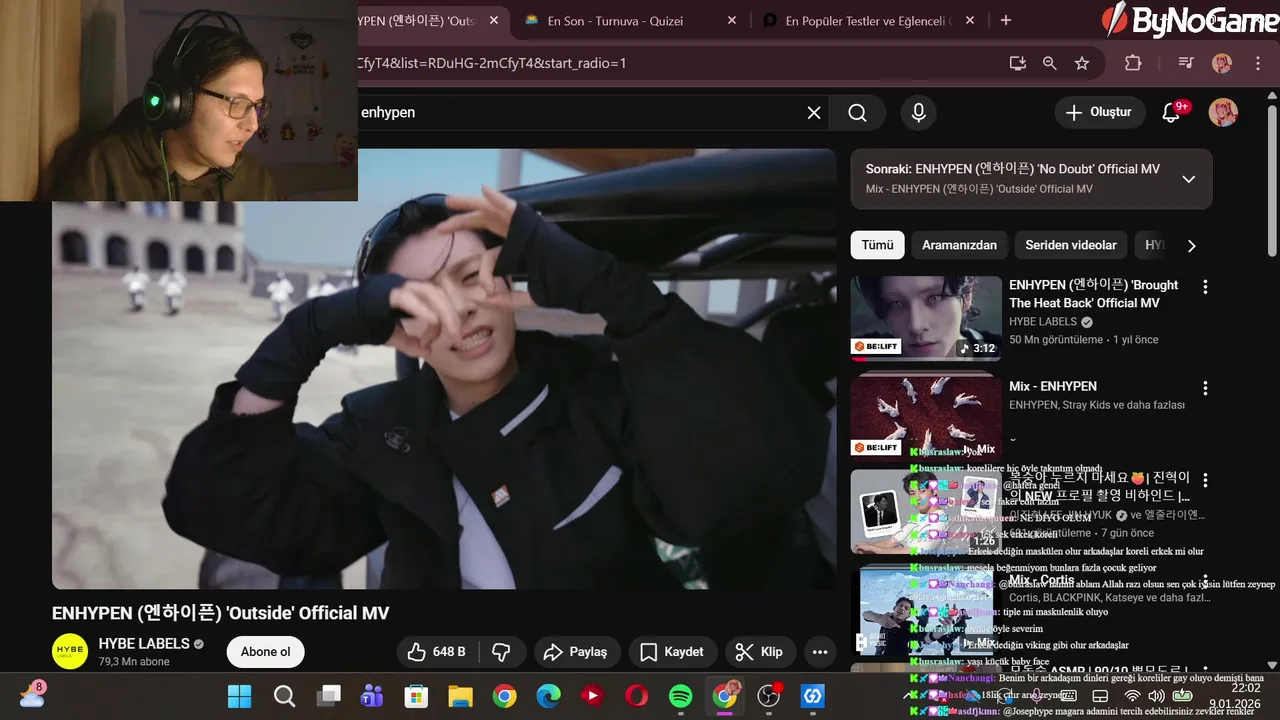Click the 79,3 Mn abone subscriber count
Viewport: 1280px width, 720px height.
tap(134, 662)
